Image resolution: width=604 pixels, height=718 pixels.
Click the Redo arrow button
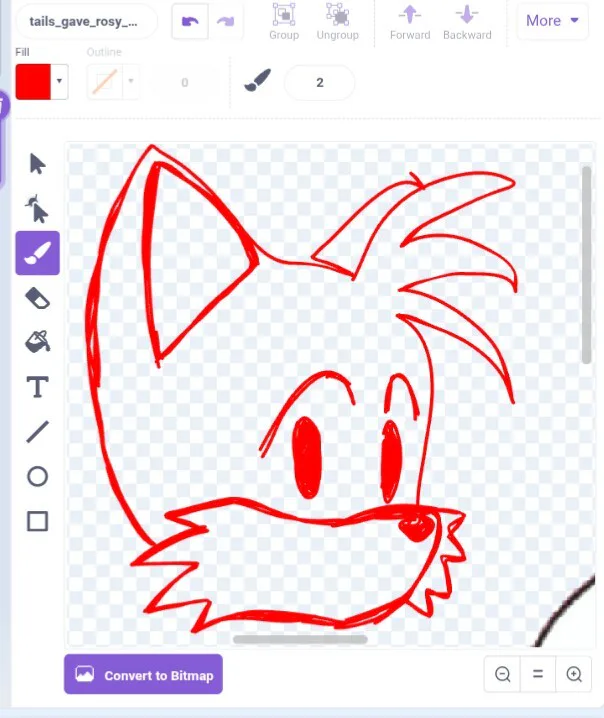[225, 22]
